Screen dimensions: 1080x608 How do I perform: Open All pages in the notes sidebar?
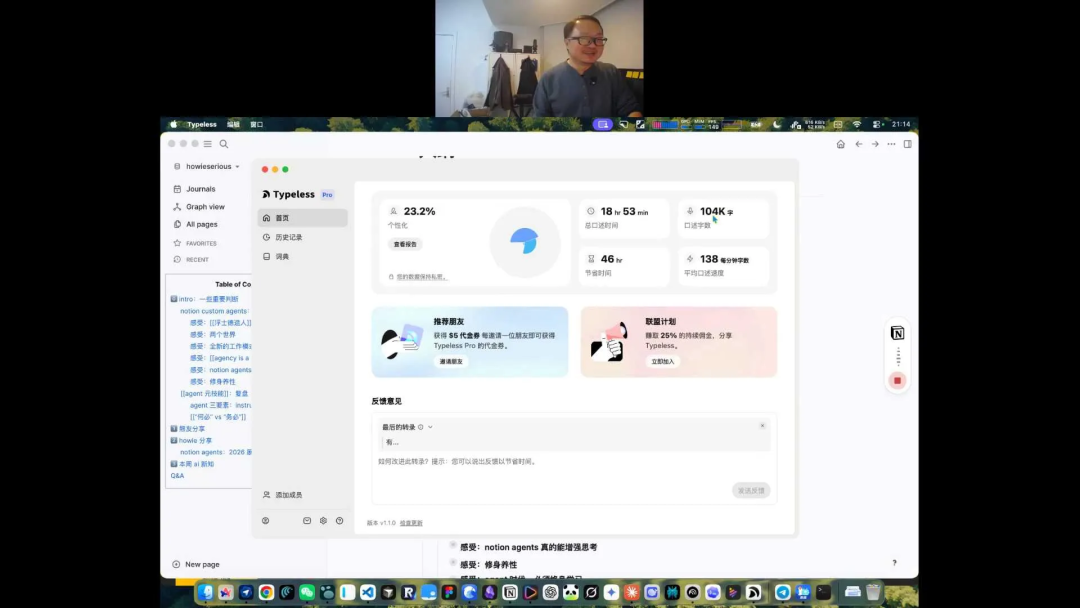201,224
